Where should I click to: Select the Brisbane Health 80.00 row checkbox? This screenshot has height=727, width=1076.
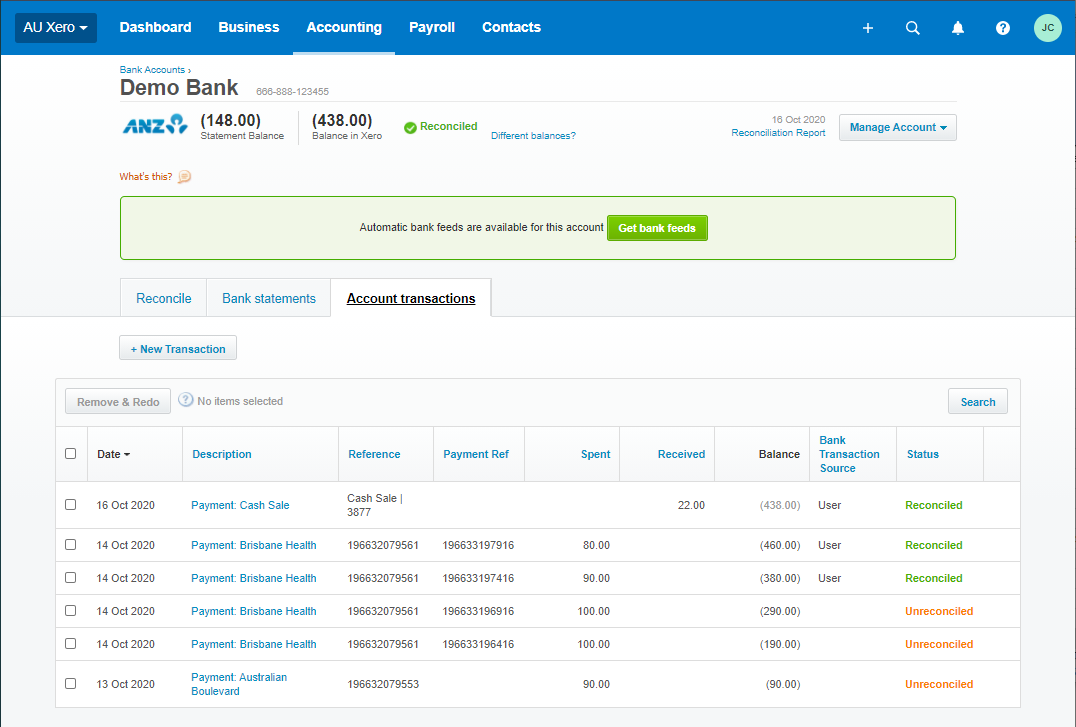point(71,544)
